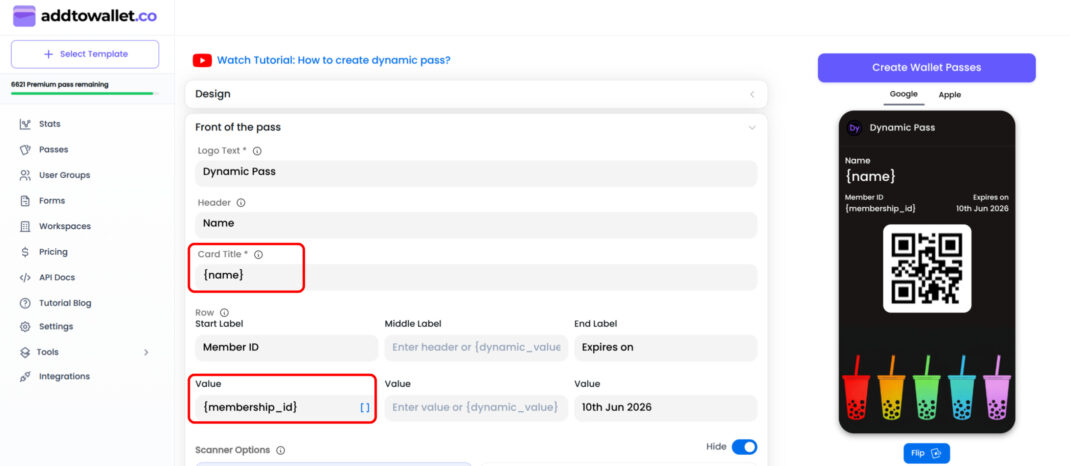Image resolution: width=1070 pixels, height=466 pixels.
Task: Click the Settings gear icon
Action: 25,327
